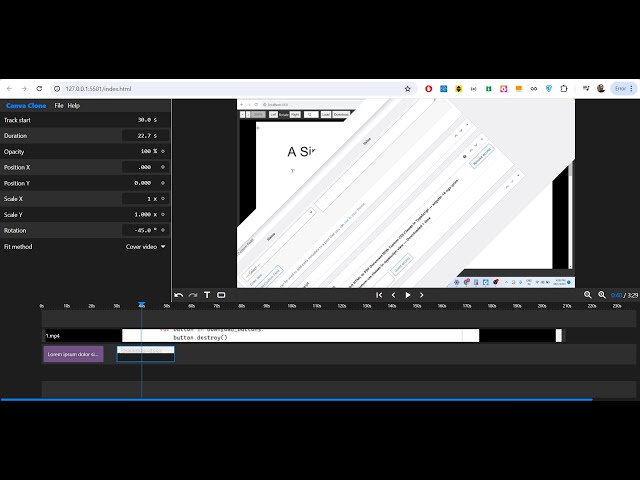640x480 pixels.
Task: Step back one frame with left chevron
Action: pyautogui.click(x=393, y=295)
